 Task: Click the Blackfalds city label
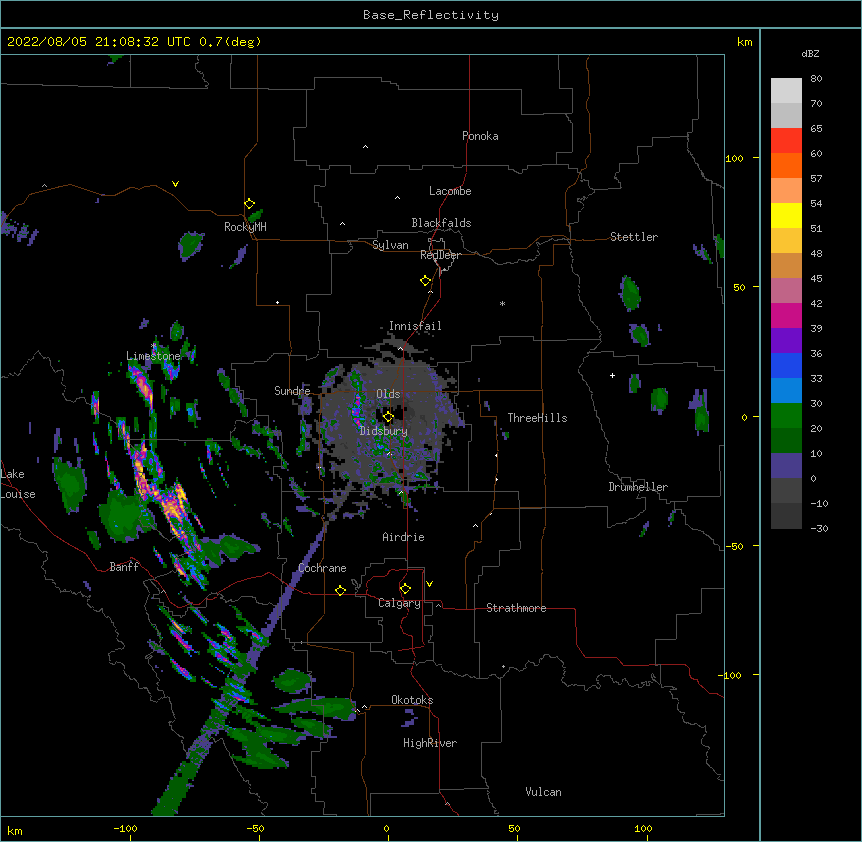[441, 223]
